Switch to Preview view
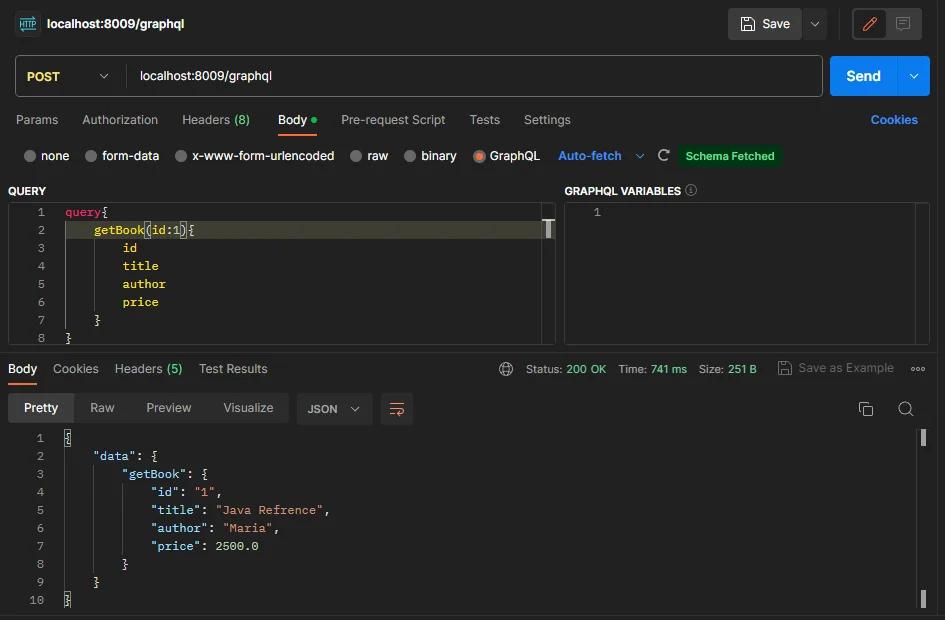Viewport: 945px width, 620px height. click(169, 408)
